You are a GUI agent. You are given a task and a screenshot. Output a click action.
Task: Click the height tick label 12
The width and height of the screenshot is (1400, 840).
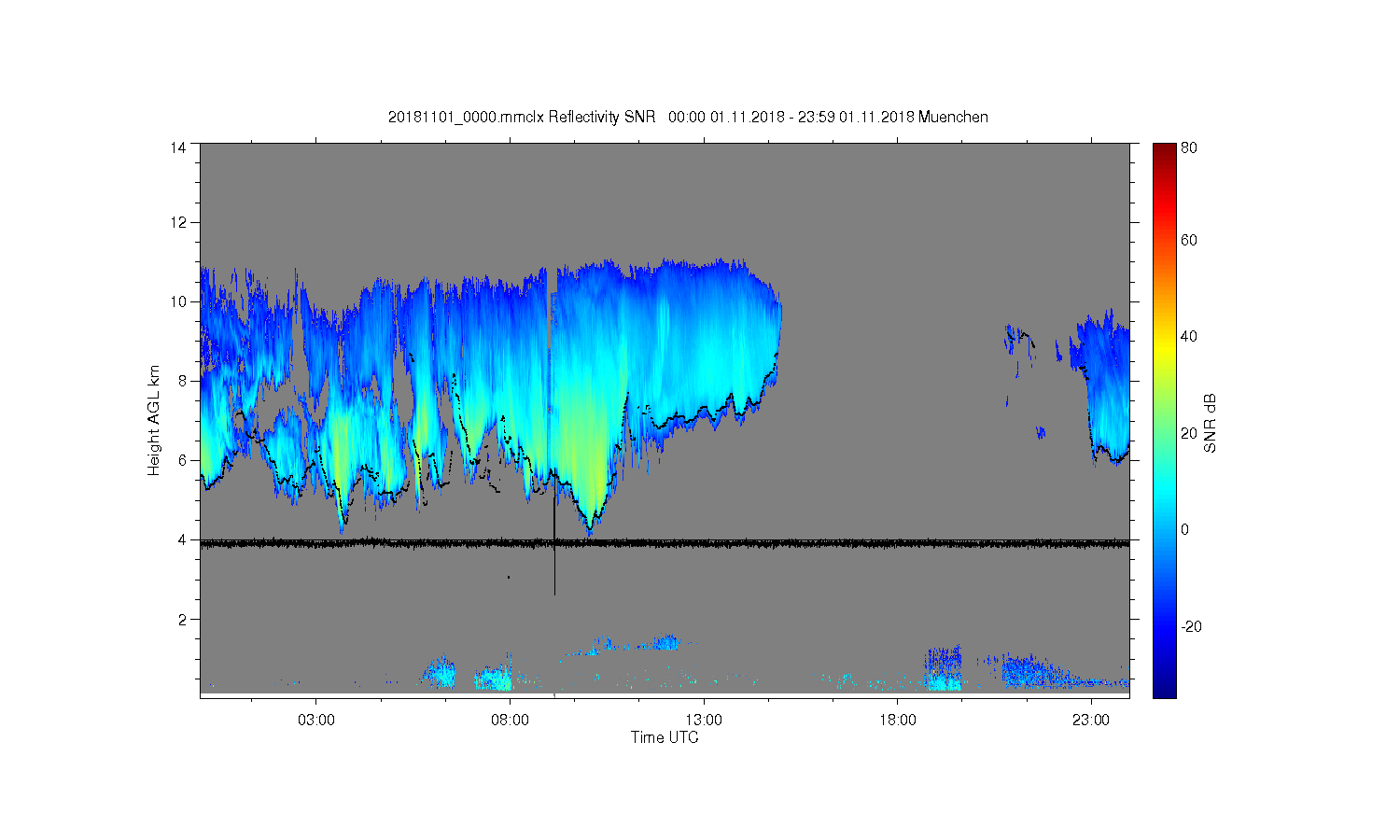click(177, 222)
